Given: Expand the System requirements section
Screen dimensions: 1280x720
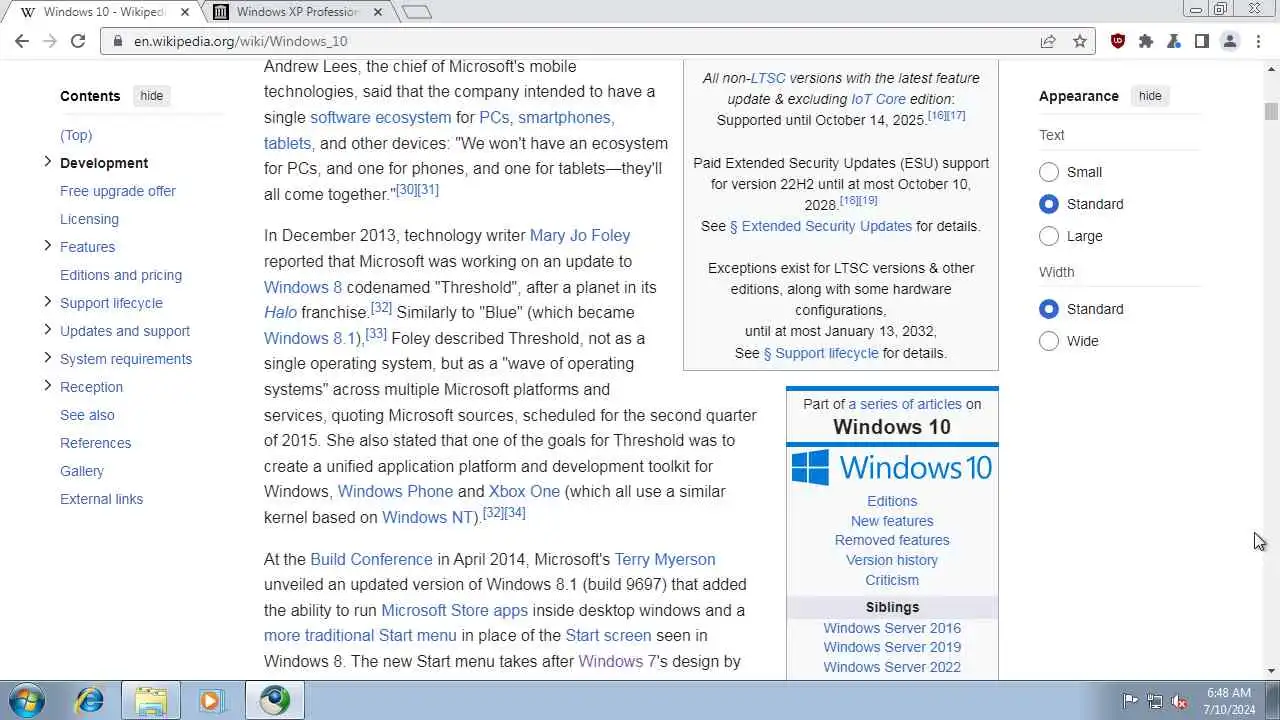Looking at the screenshot, I should [47, 358].
